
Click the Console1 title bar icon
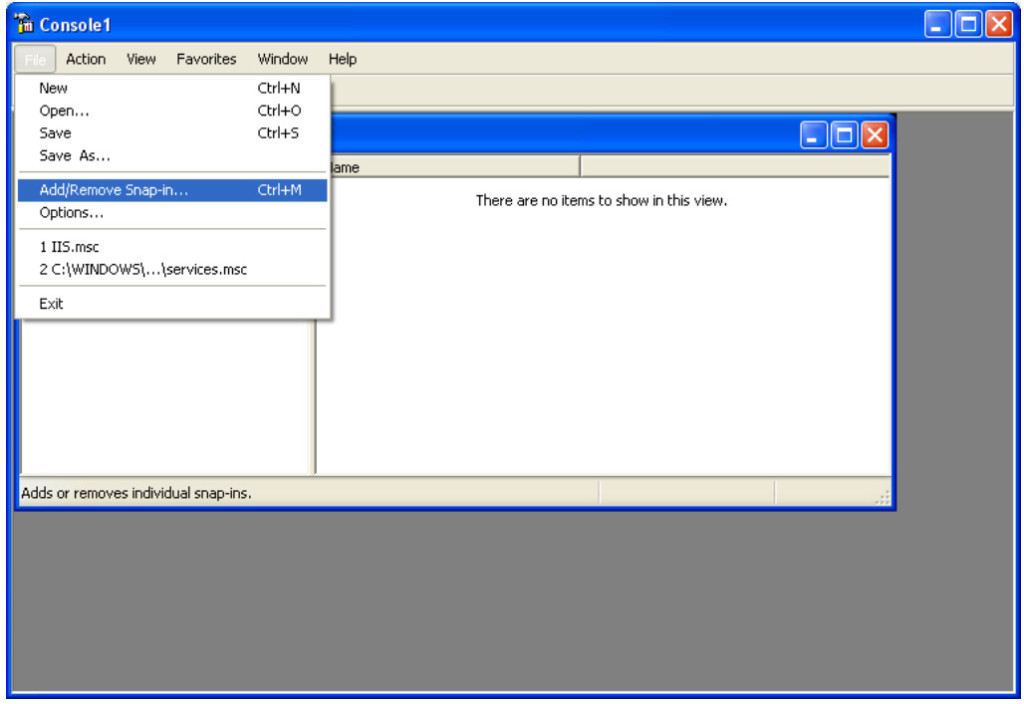pos(25,24)
